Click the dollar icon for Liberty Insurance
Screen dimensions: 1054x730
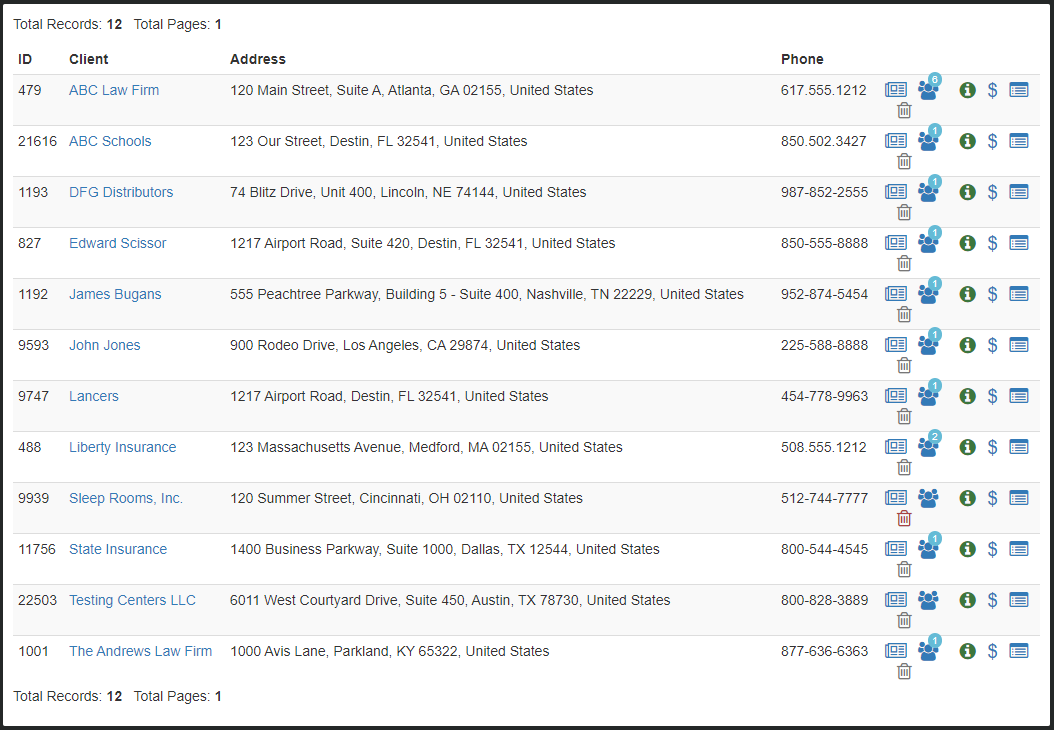[x=992, y=448]
